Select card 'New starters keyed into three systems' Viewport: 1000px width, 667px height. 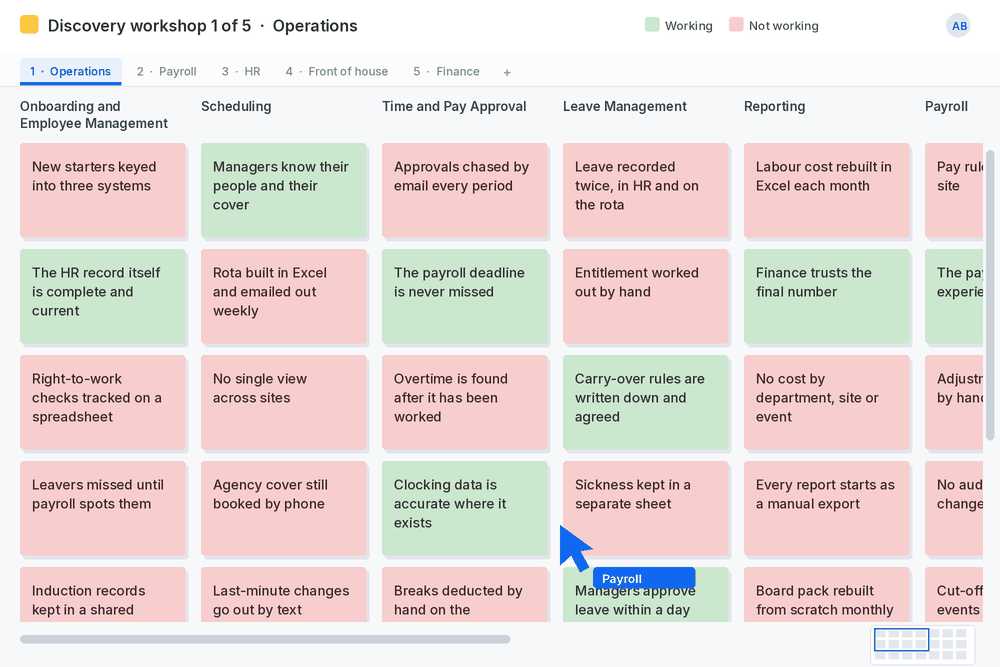point(103,190)
